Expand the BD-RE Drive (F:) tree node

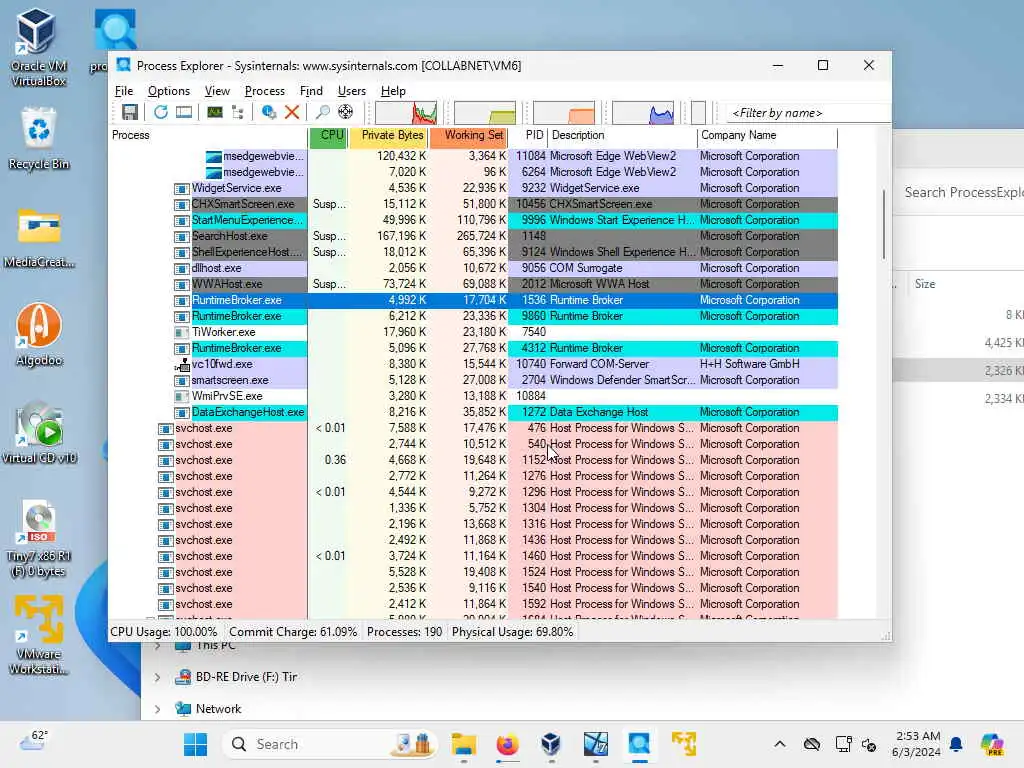(x=157, y=677)
